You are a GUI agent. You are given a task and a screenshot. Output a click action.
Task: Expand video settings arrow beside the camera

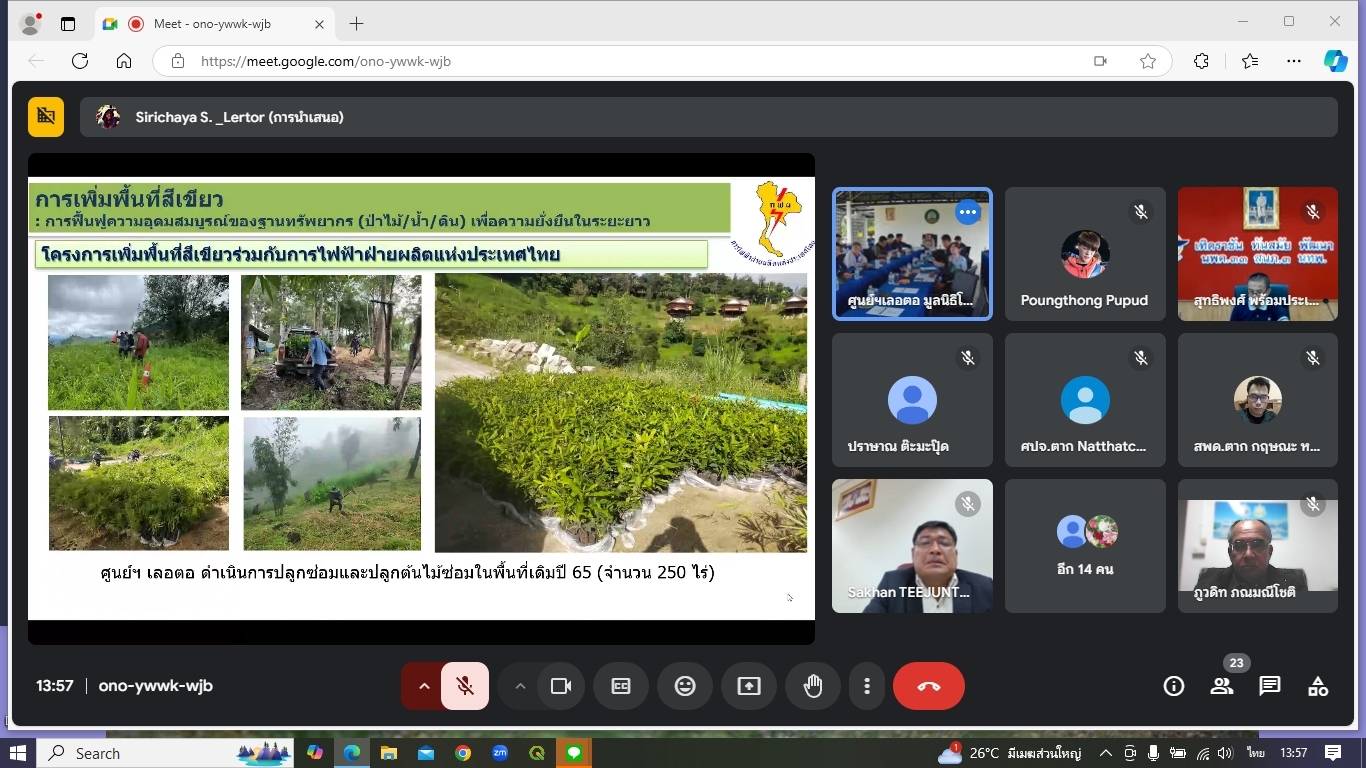pos(520,686)
